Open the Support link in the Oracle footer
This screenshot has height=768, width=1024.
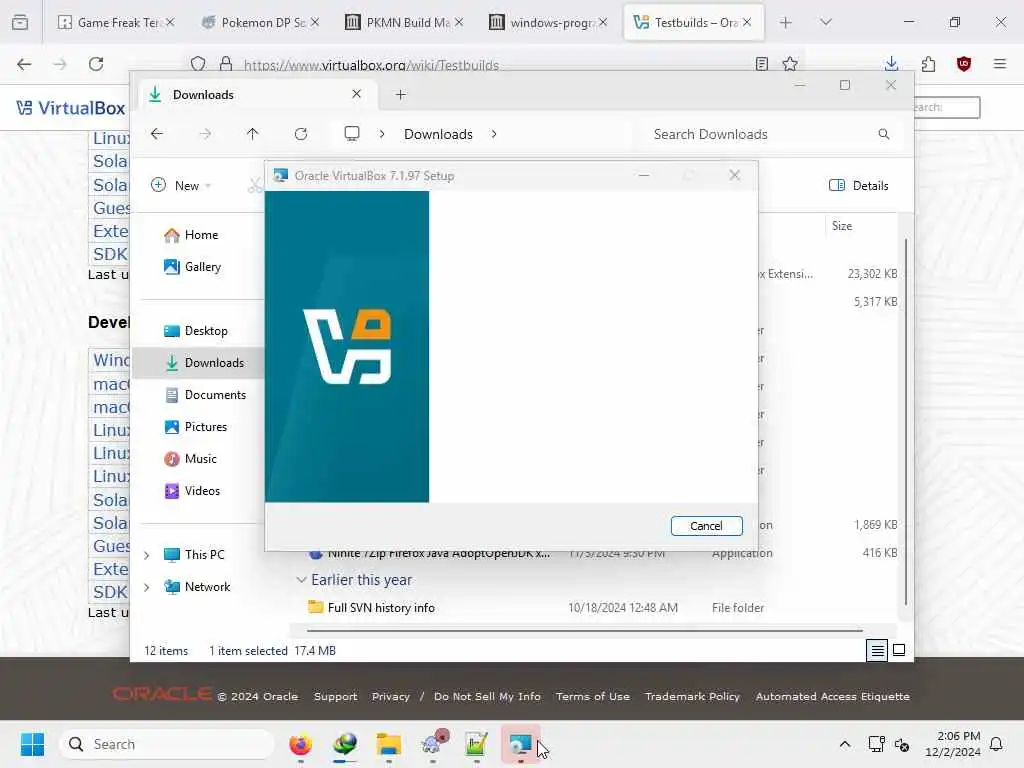[336, 696]
